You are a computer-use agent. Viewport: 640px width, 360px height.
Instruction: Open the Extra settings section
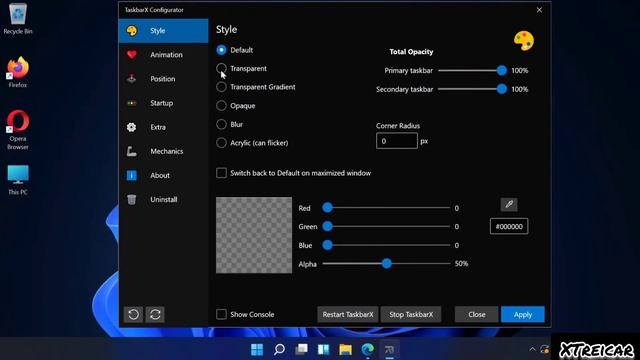point(163,127)
